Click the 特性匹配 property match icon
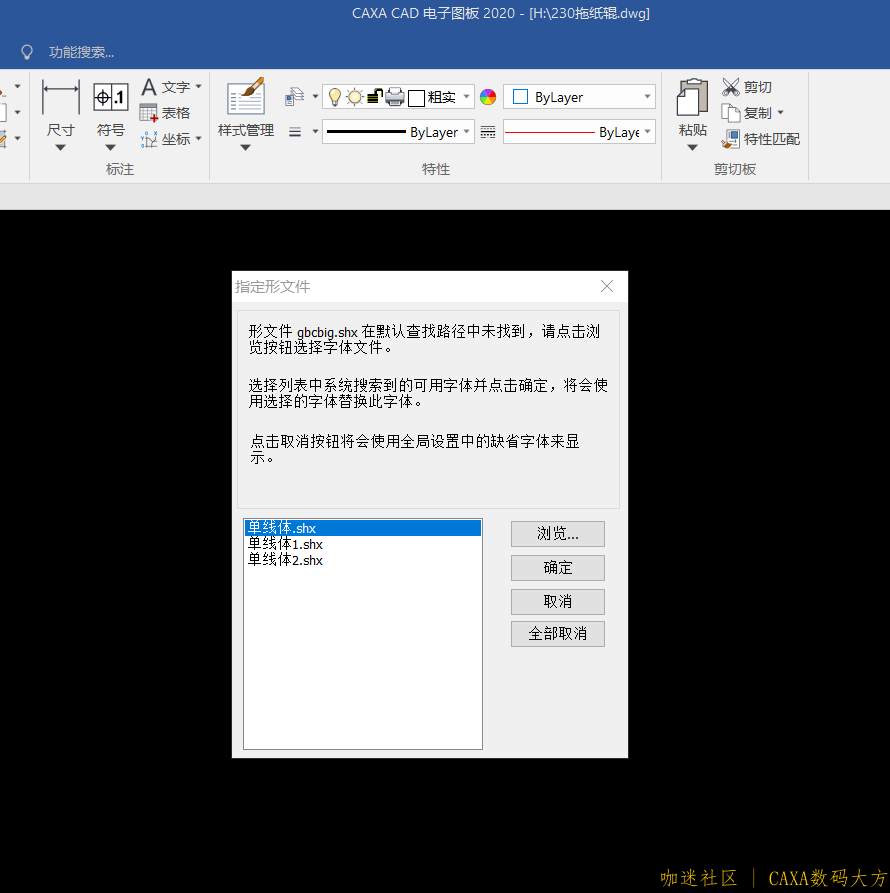The height and width of the screenshot is (893, 890). (731, 139)
